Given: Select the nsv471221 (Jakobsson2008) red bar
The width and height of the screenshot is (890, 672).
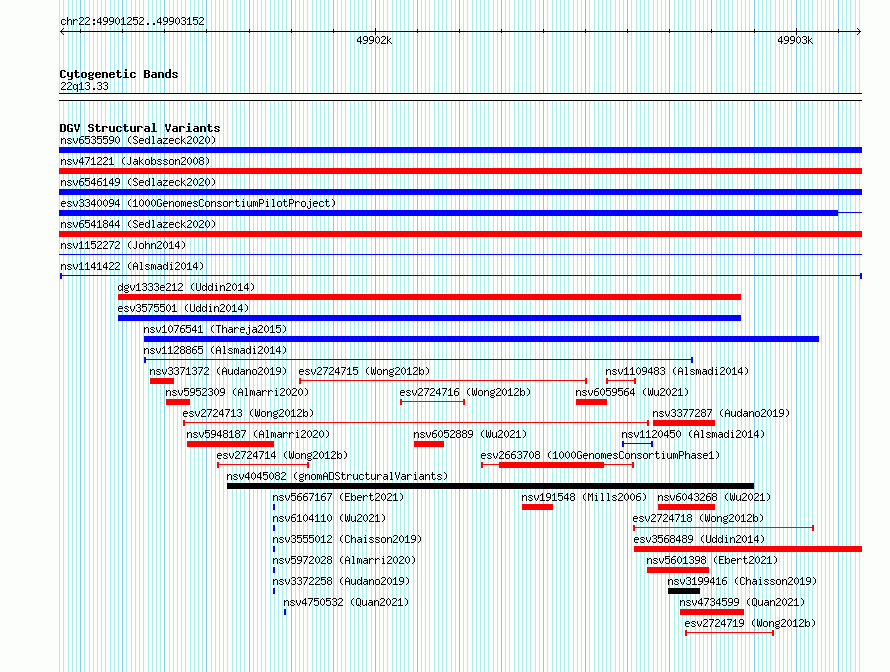Looking at the screenshot, I should (x=460, y=171).
